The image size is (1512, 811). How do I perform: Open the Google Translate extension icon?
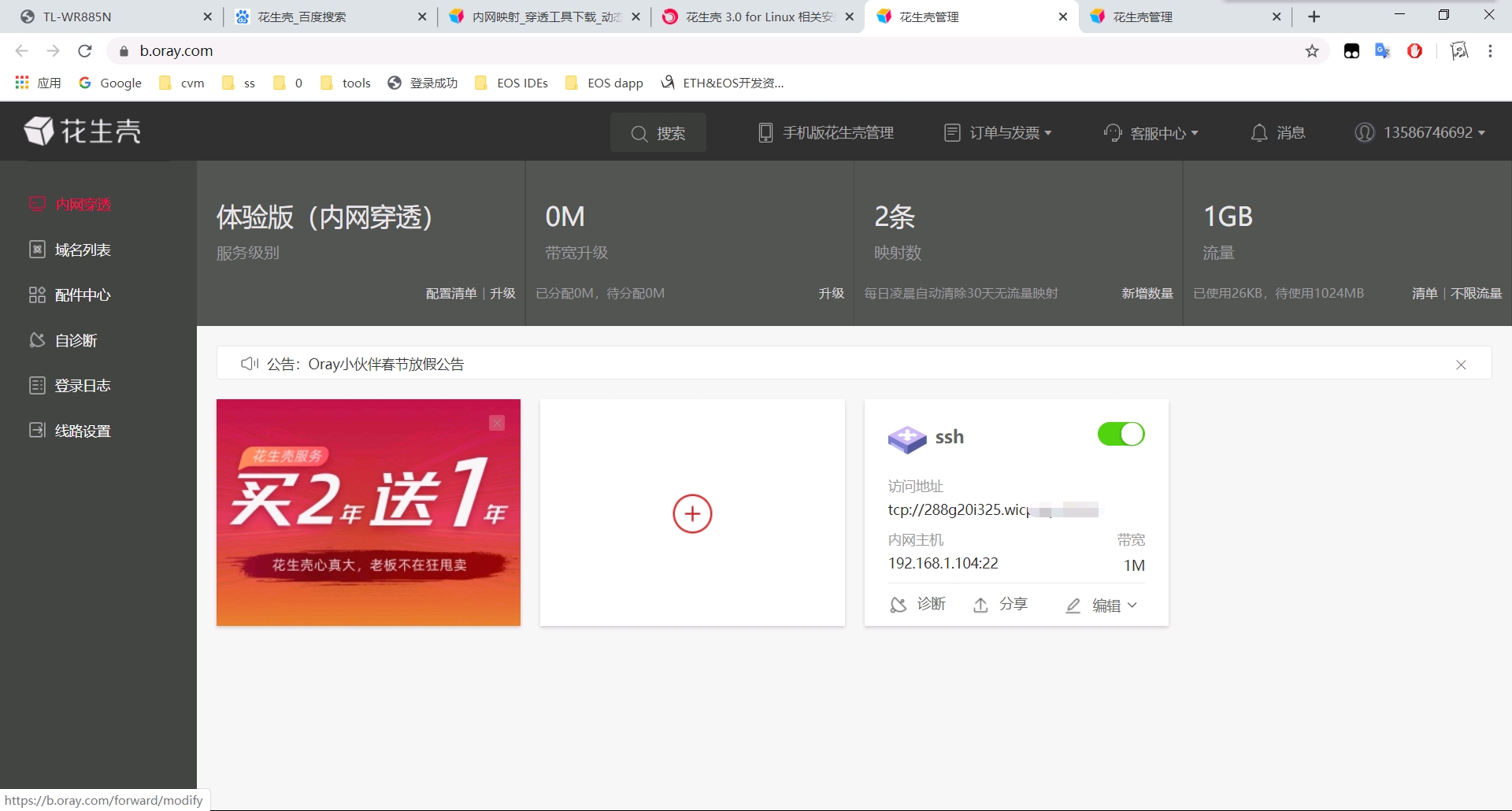point(1383,51)
